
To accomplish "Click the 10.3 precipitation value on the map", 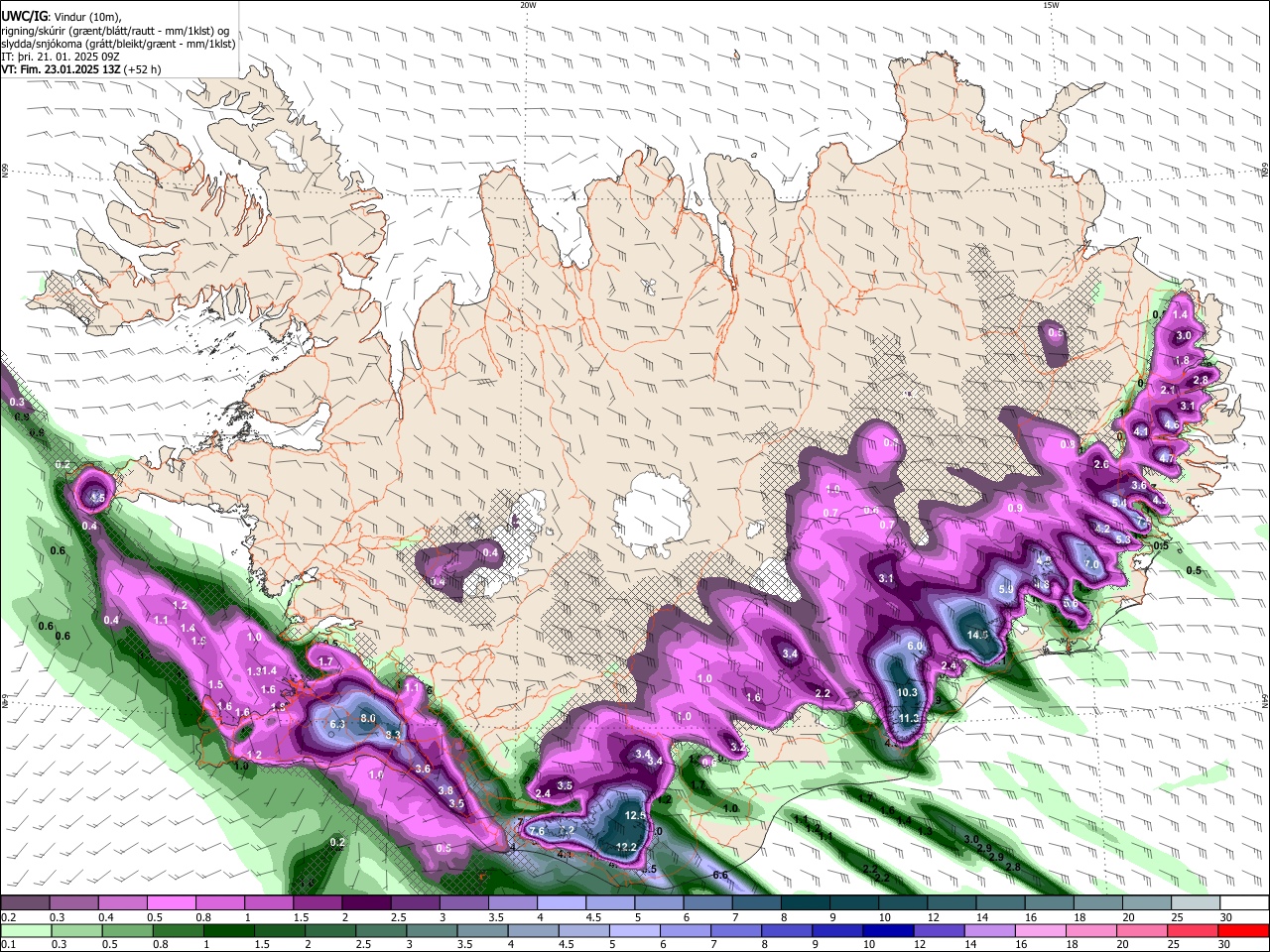I will 907,692.
